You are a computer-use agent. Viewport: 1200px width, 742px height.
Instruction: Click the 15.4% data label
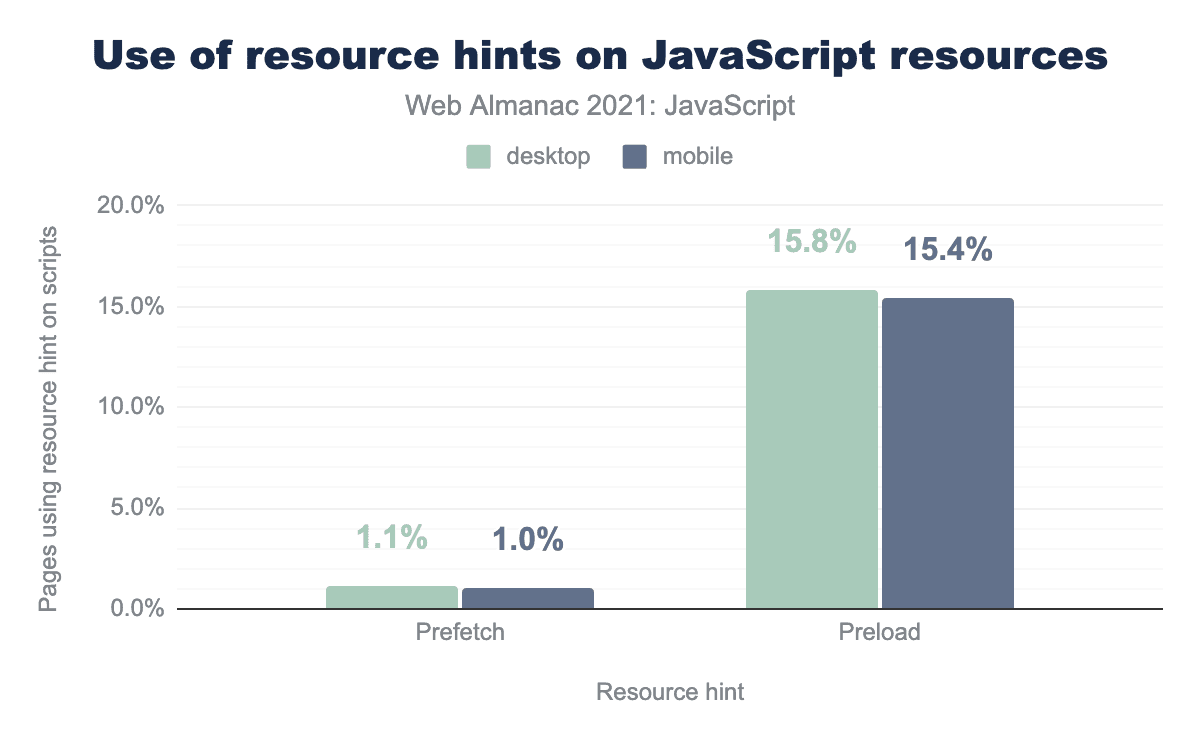(x=948, y=249)
